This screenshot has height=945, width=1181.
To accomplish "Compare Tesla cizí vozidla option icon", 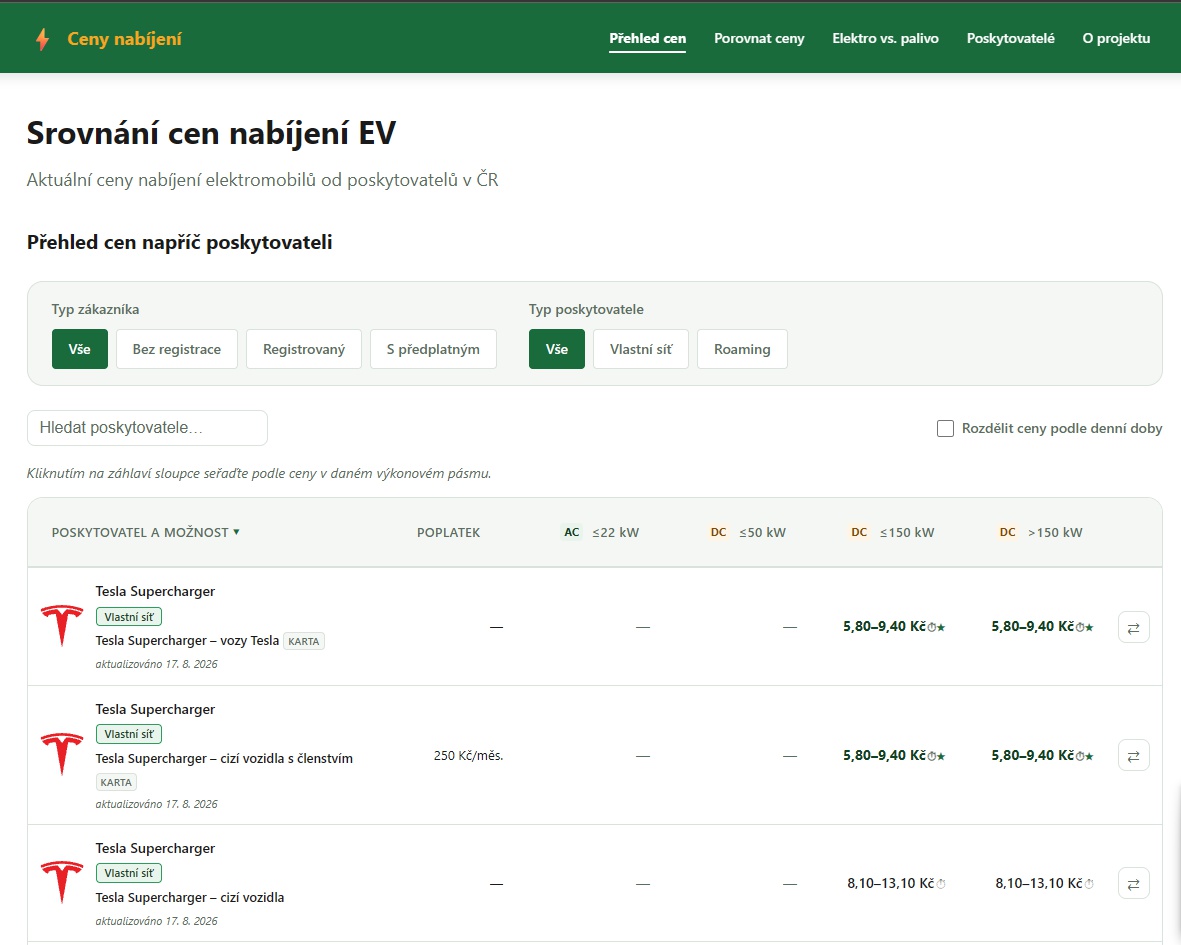I will 1134,884.
